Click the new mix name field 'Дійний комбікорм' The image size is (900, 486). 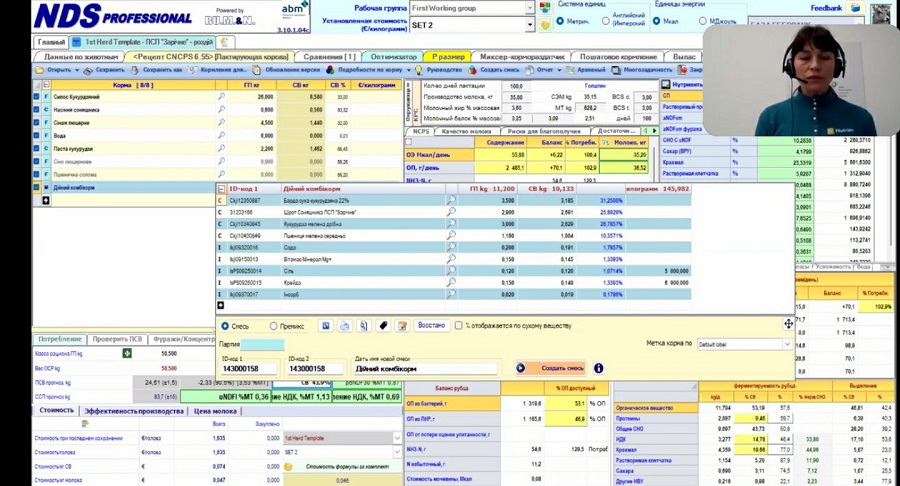point(425,369)
